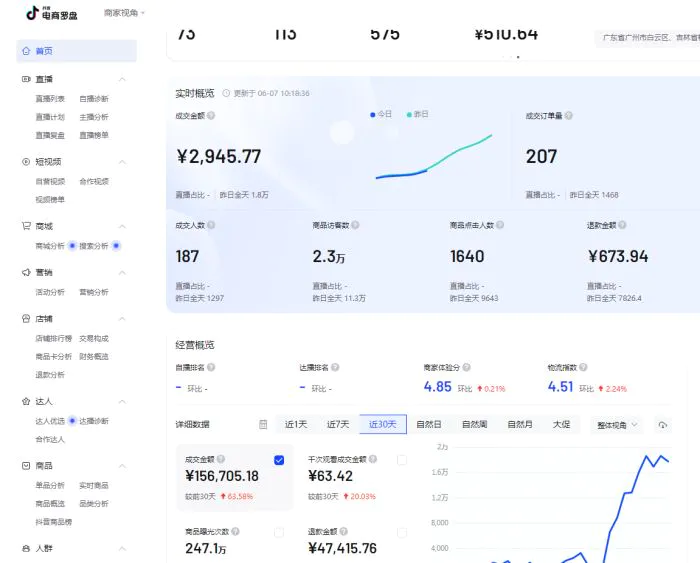Check the 退款金额 ¥47,415.76 checkbox
The width and height of the screenshot is (700, 563).
(402, 532)
